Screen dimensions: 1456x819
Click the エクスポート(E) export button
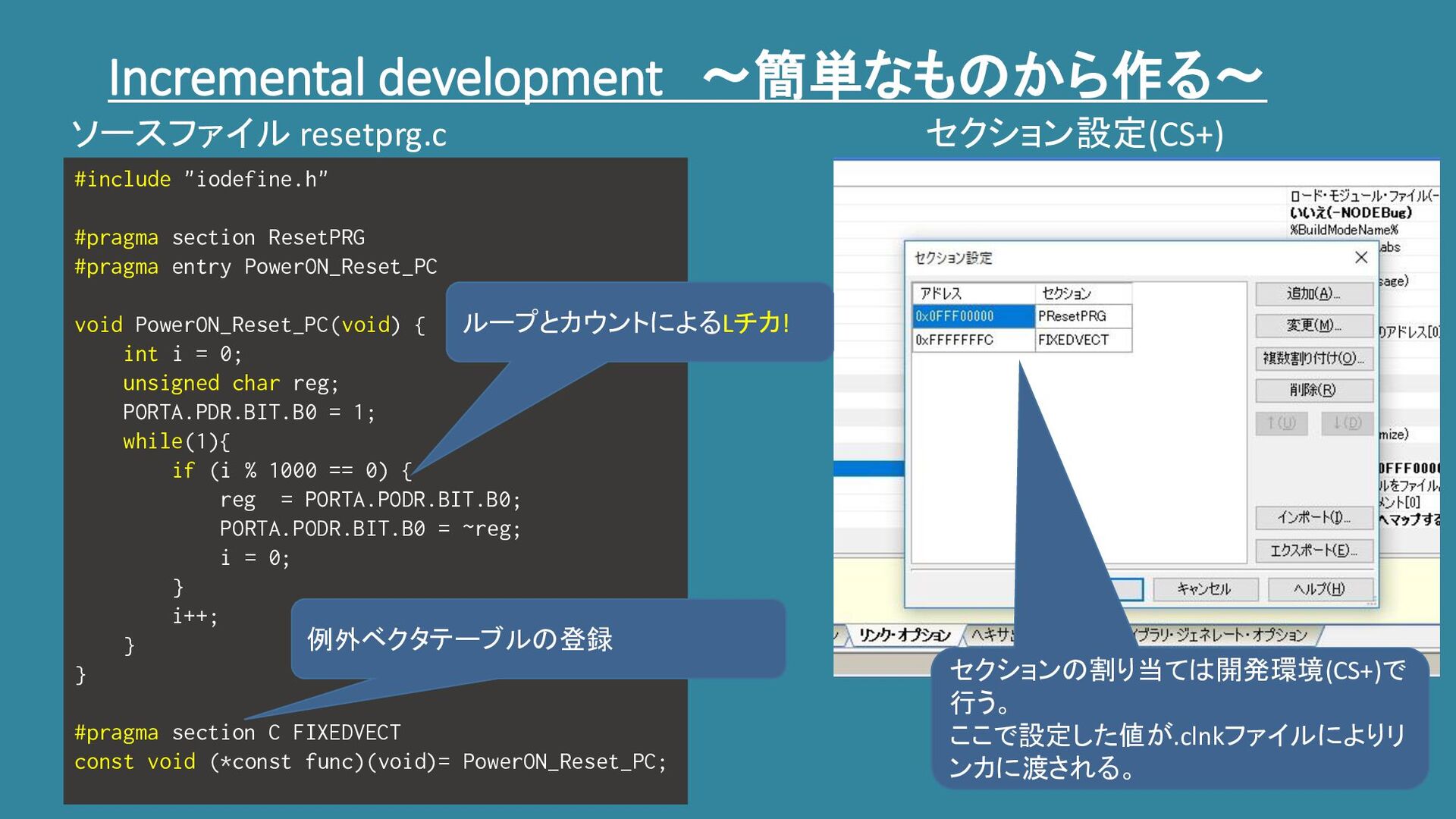click(1313, 551)
